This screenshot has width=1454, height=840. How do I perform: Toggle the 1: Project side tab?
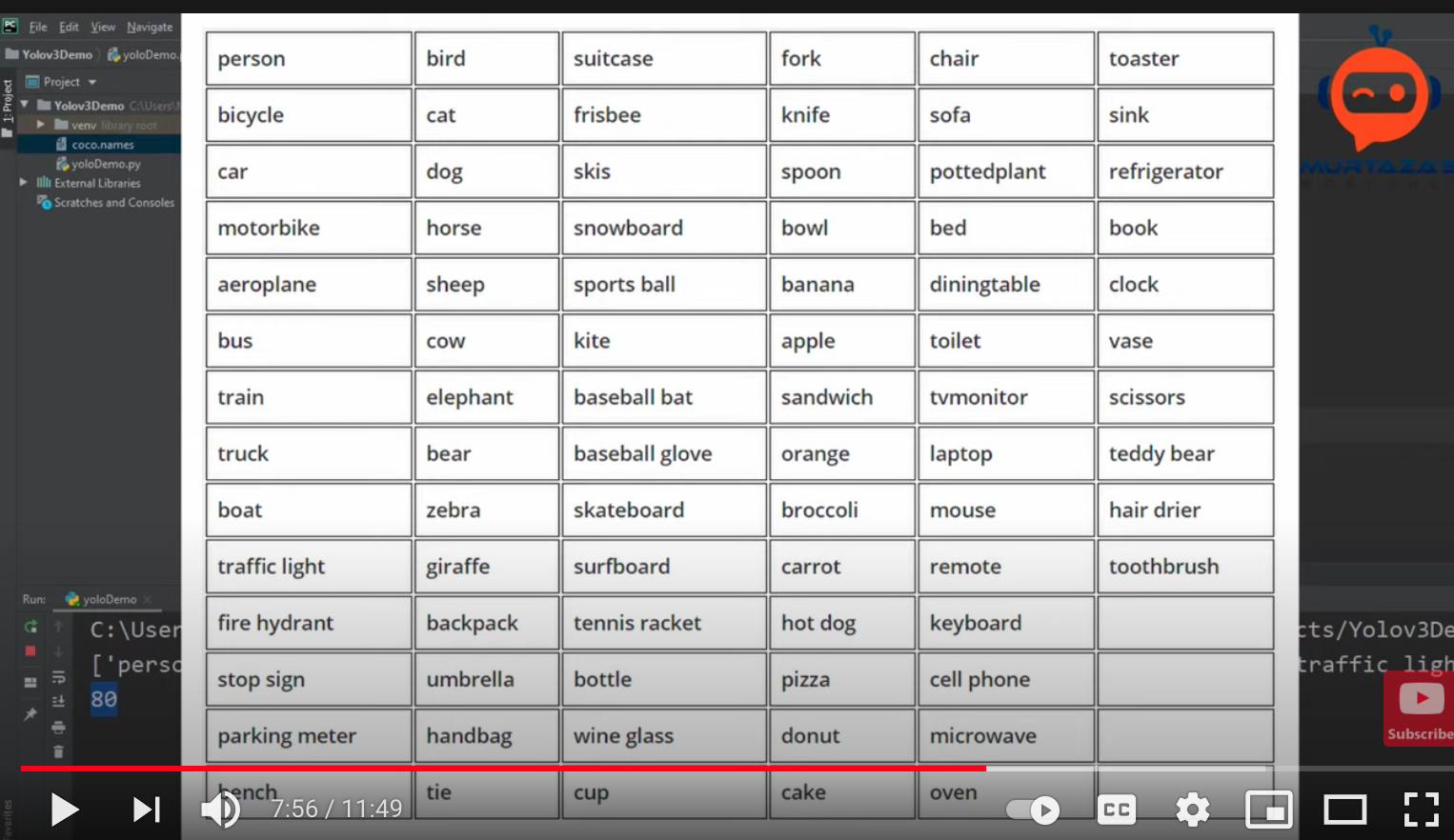[x=8, y=108]
